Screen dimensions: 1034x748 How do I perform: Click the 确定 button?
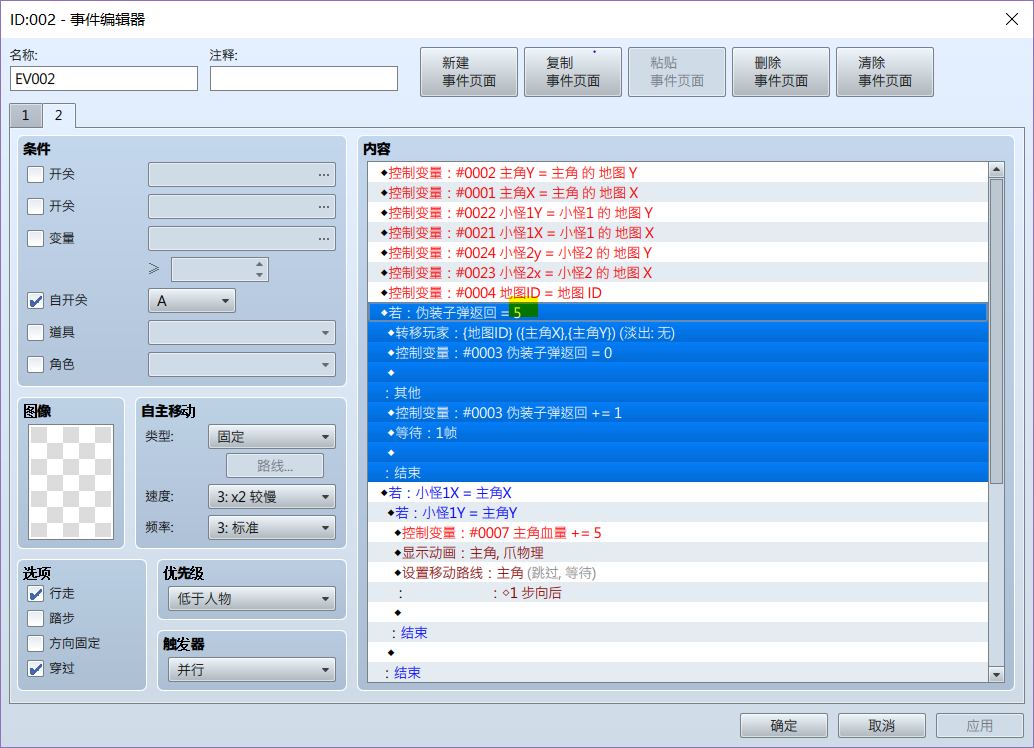tap(783, 726)
